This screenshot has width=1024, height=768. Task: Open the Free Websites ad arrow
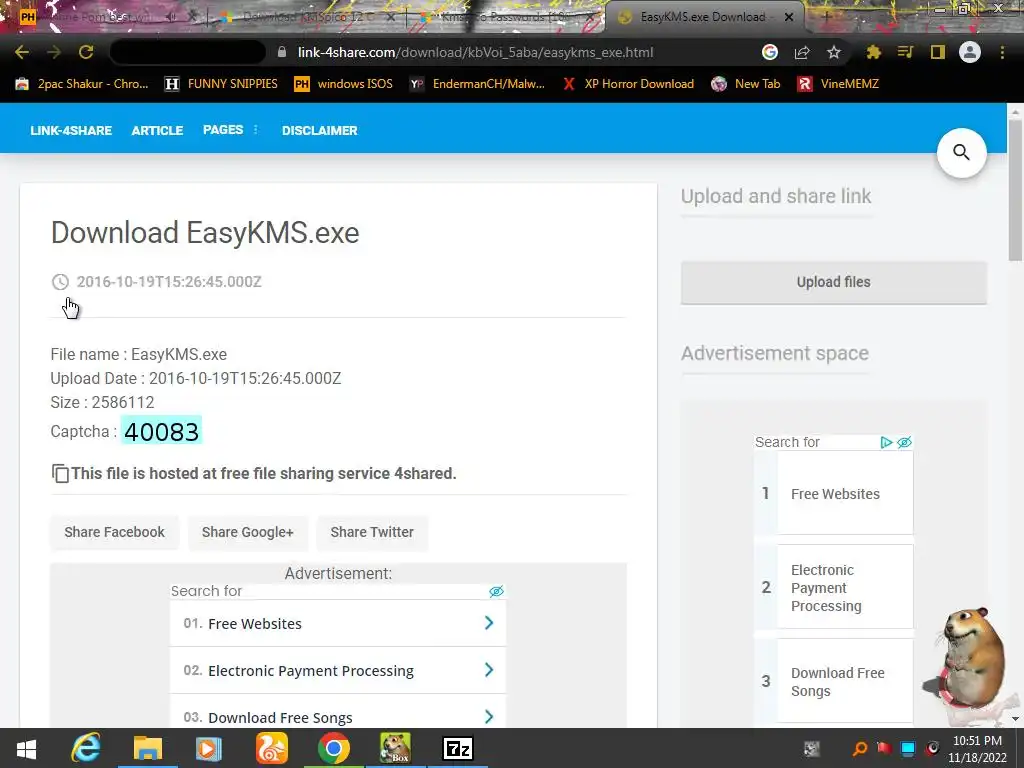[488, 623]
